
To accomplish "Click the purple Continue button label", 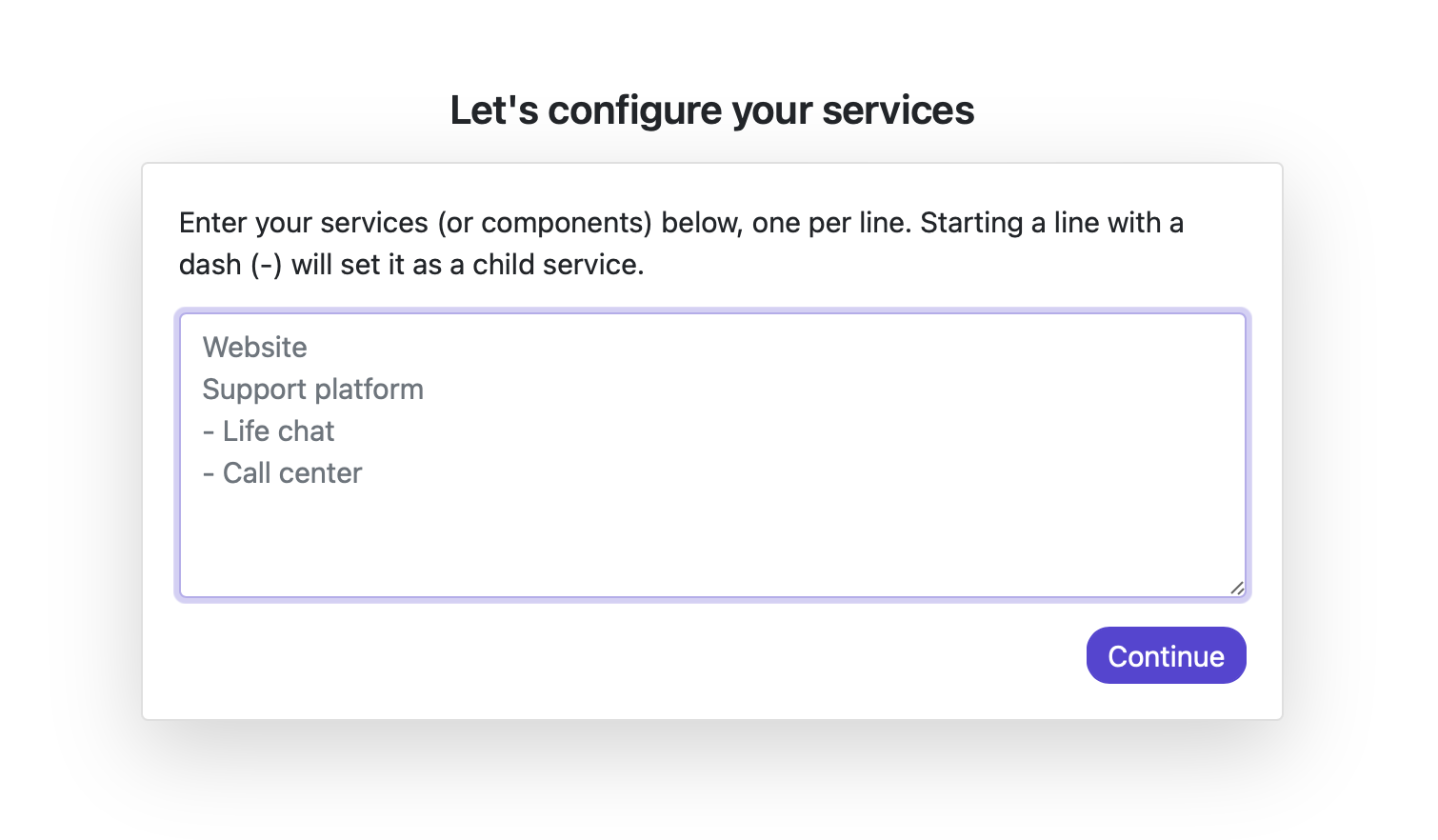I will pos(1166,655).
